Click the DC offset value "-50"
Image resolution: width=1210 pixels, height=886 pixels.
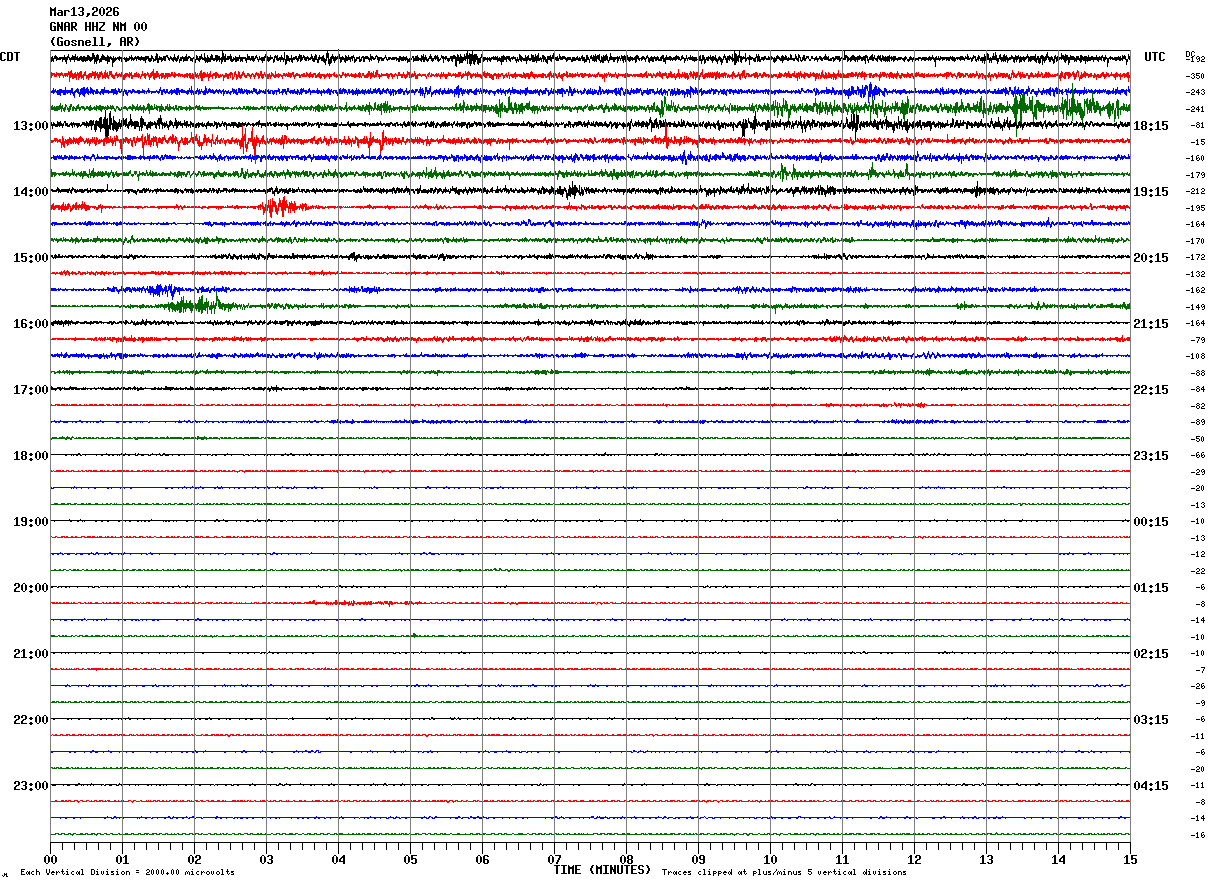pyautogui.click(x=1197, y=439)
